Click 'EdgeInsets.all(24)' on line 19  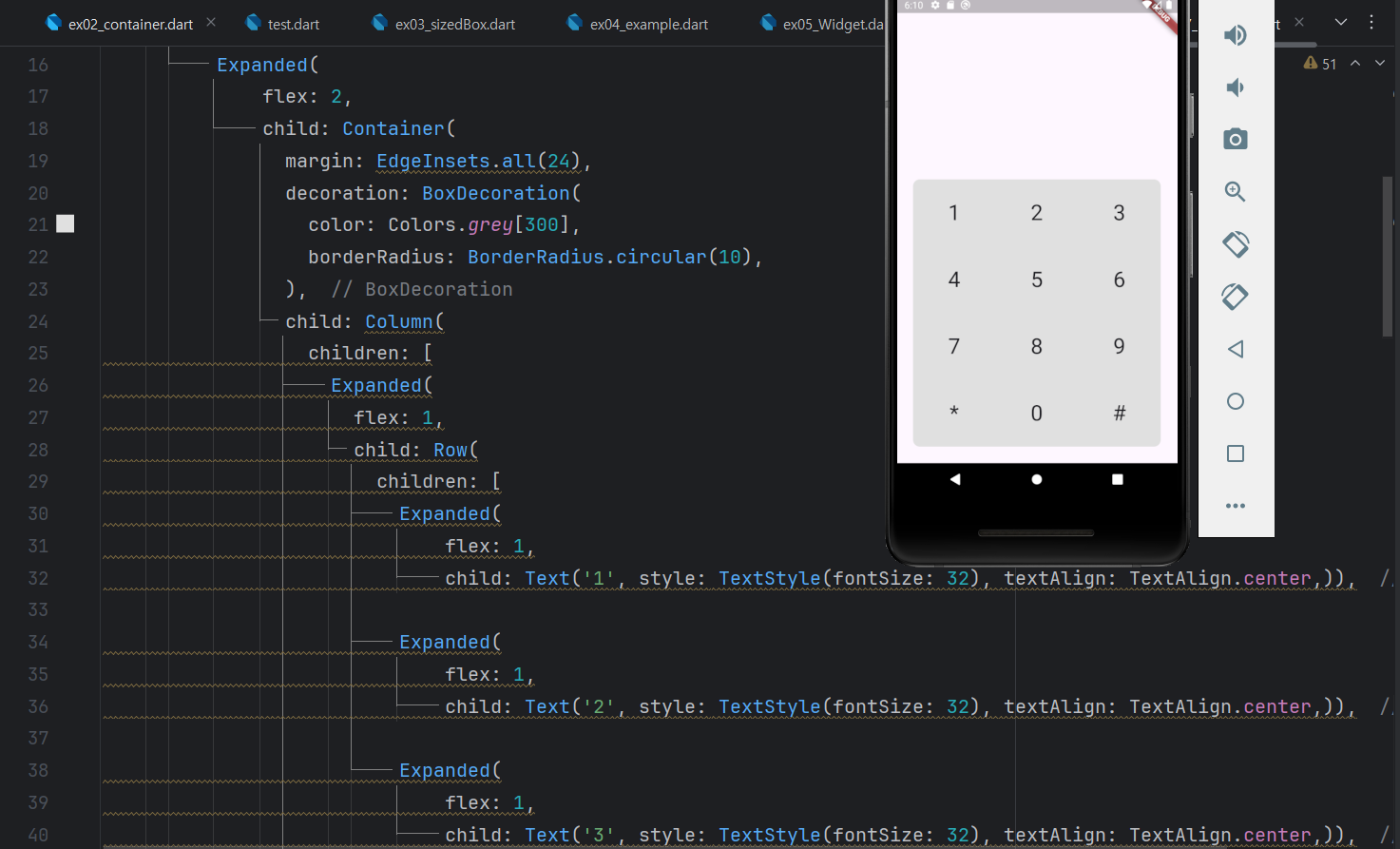coord(478,161)
